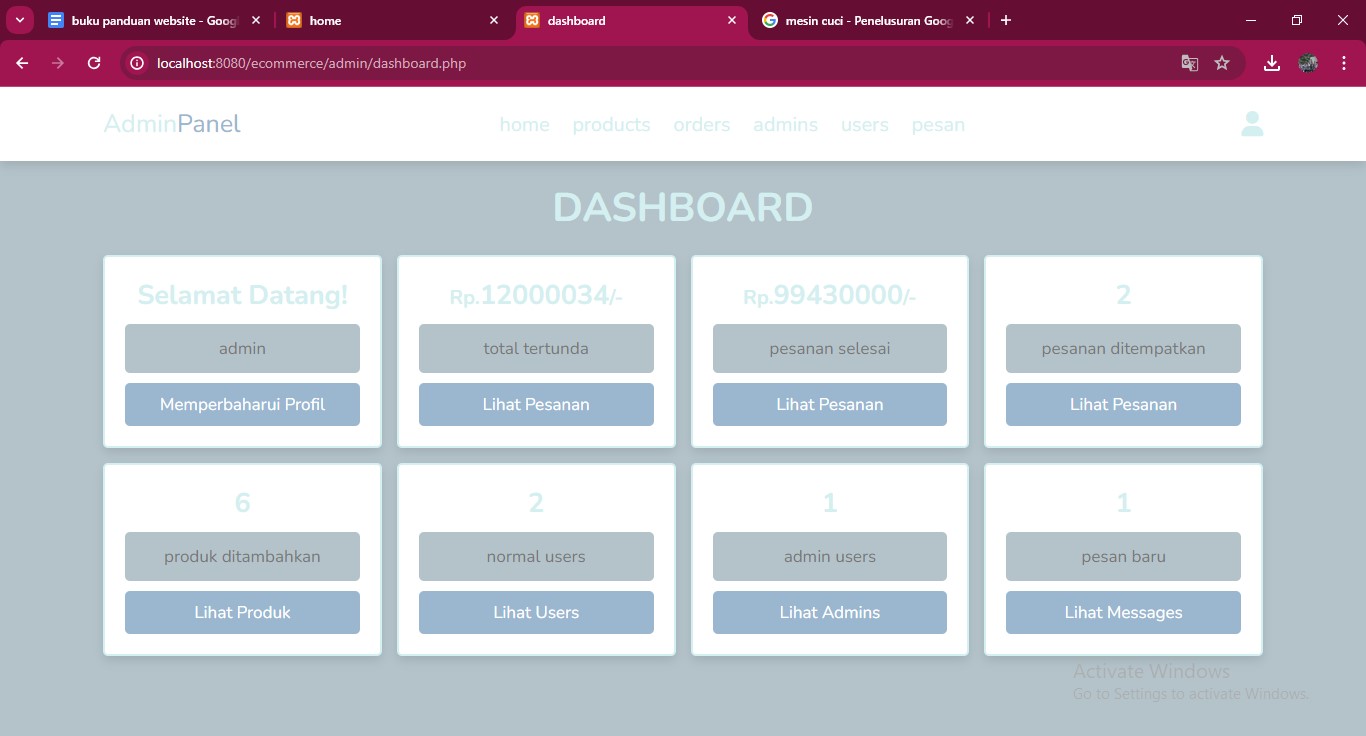Switch to the buku panduan website tab
This screenshot has width=1366, height=736.
click(x=155, y=20)
